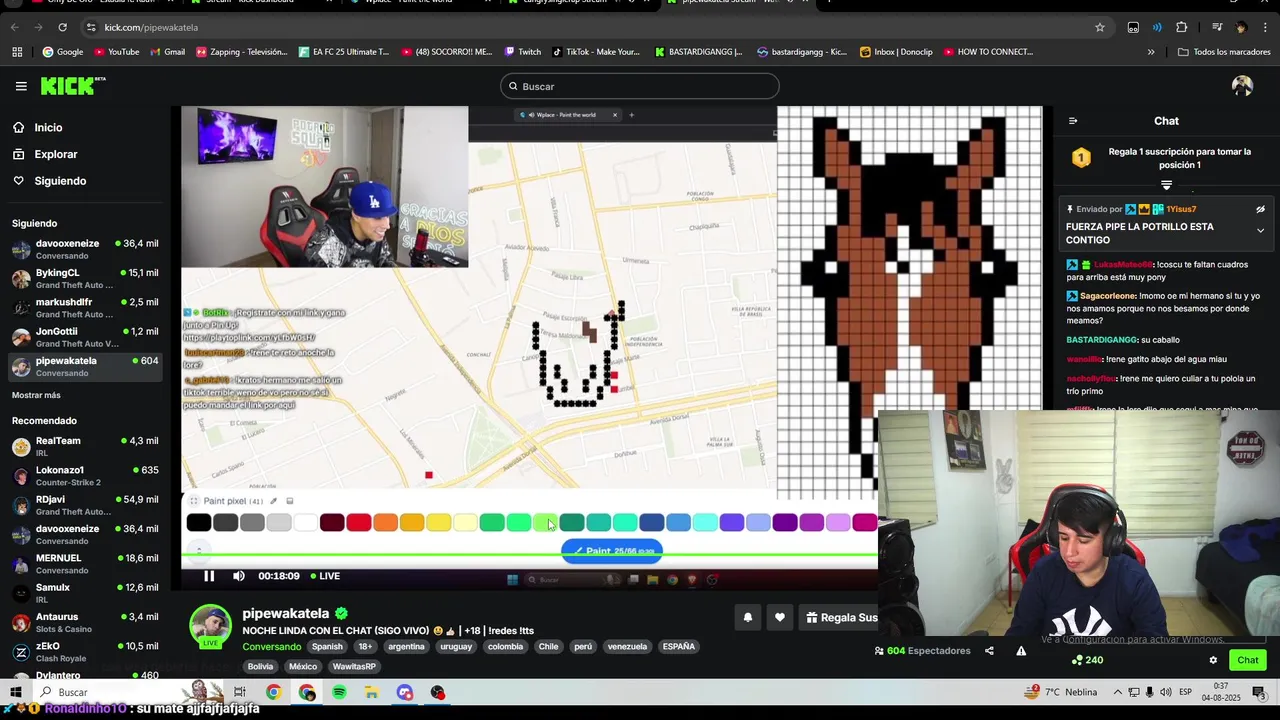Click the blue Paint button
The height and width of the screenshot is (720, 1280).
click(x=612, y=551)
